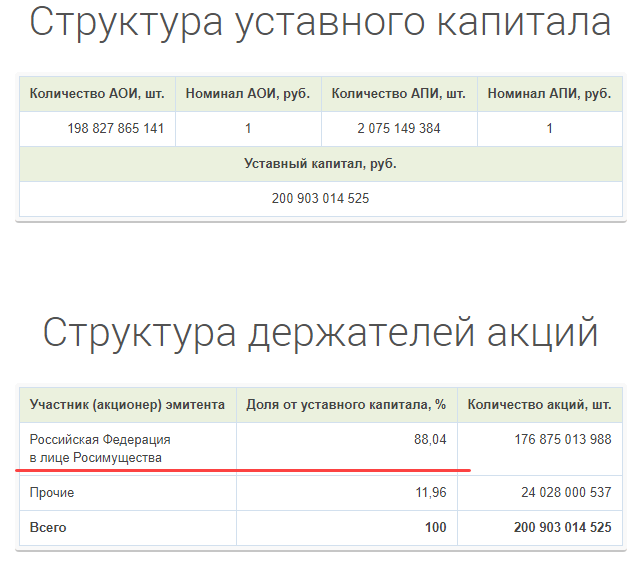Viewport: 642px width, 570px height.
Task: Click the 11,96 share percentage
Action: (x=429, y=493)
